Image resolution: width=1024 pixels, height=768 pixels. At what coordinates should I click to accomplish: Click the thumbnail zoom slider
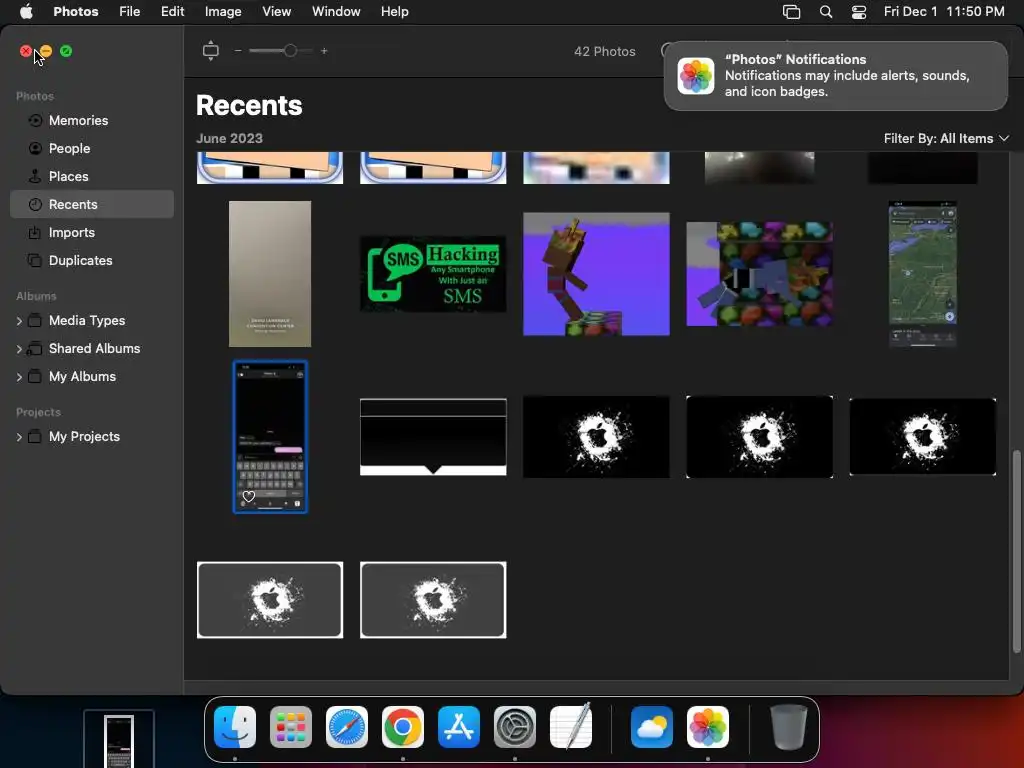(281, 51)
